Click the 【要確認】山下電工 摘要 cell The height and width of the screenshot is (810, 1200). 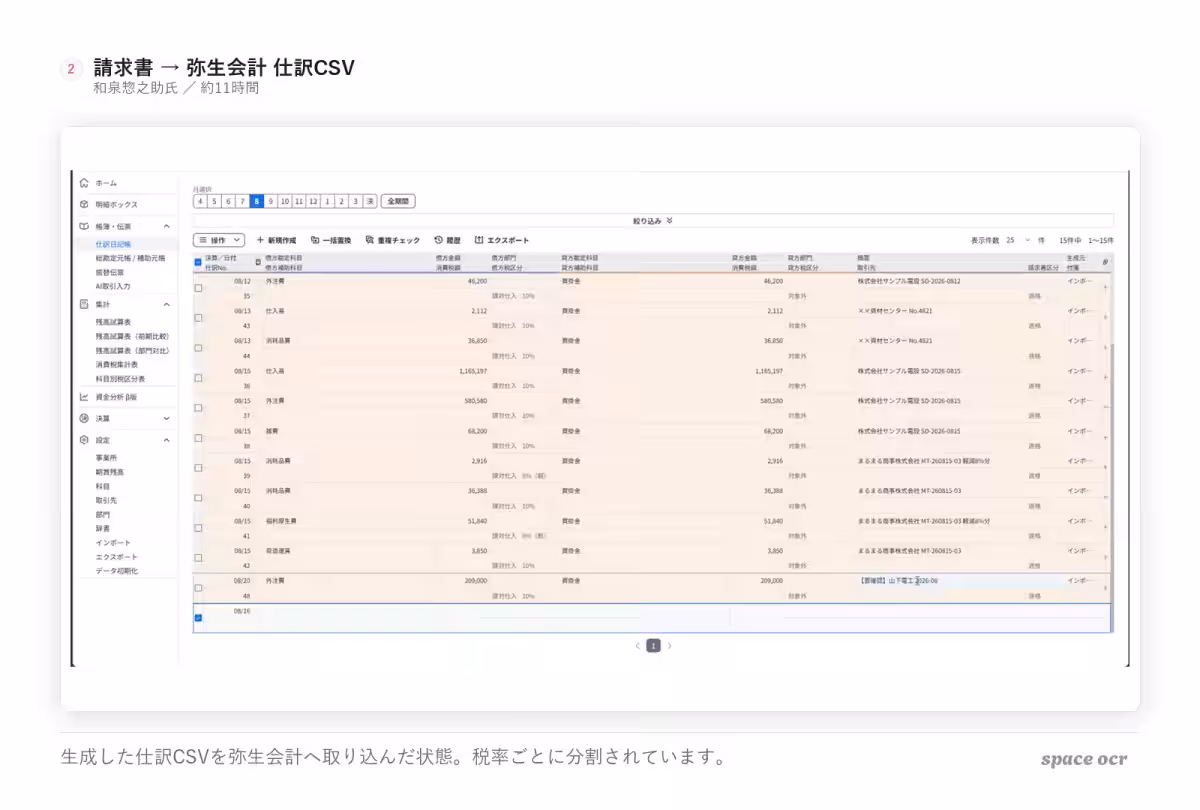898,581
